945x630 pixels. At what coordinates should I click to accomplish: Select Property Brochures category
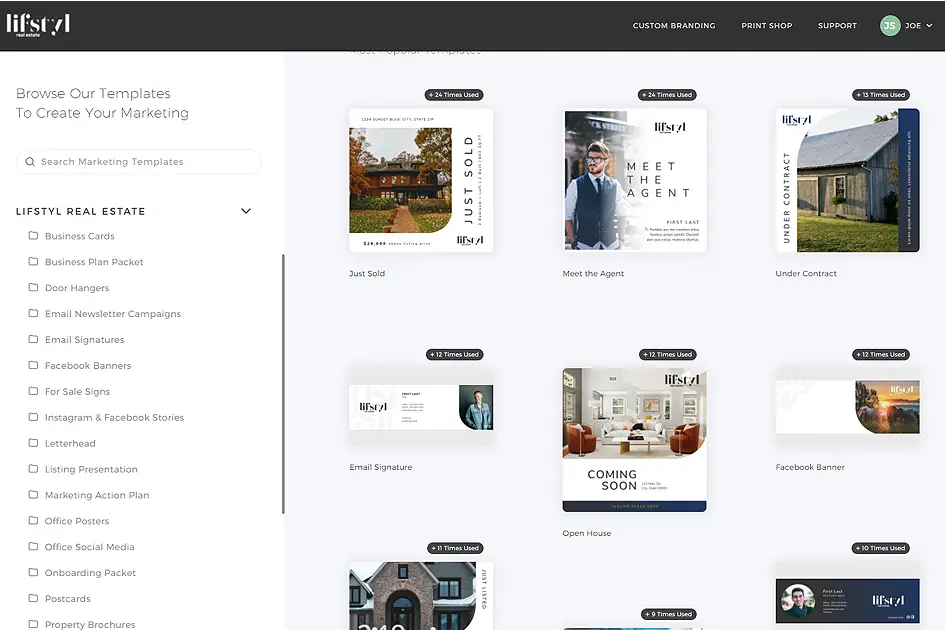pyautogui.click(x=90, y=625)
